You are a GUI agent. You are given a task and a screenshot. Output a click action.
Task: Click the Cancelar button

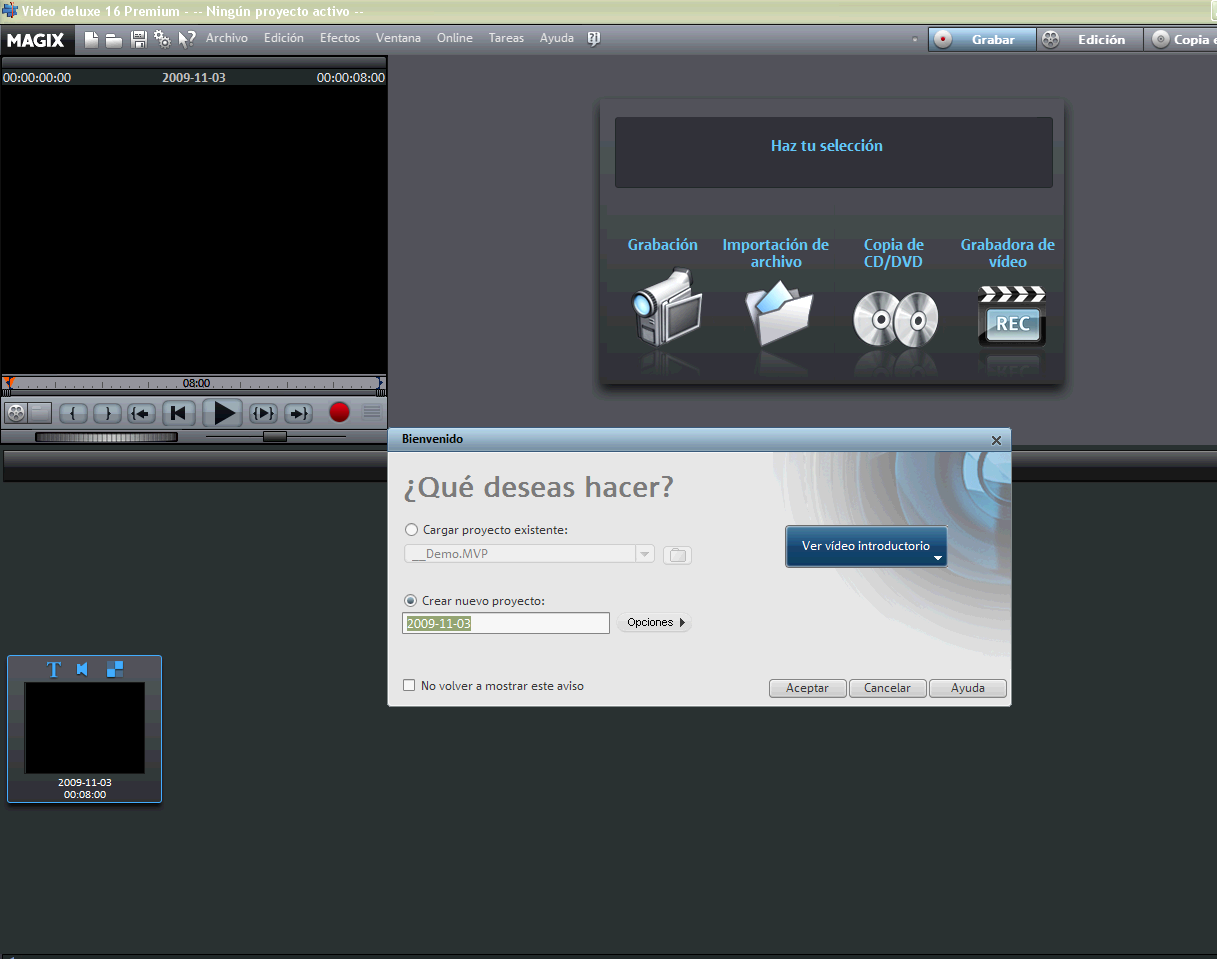[x=887, y=688]
